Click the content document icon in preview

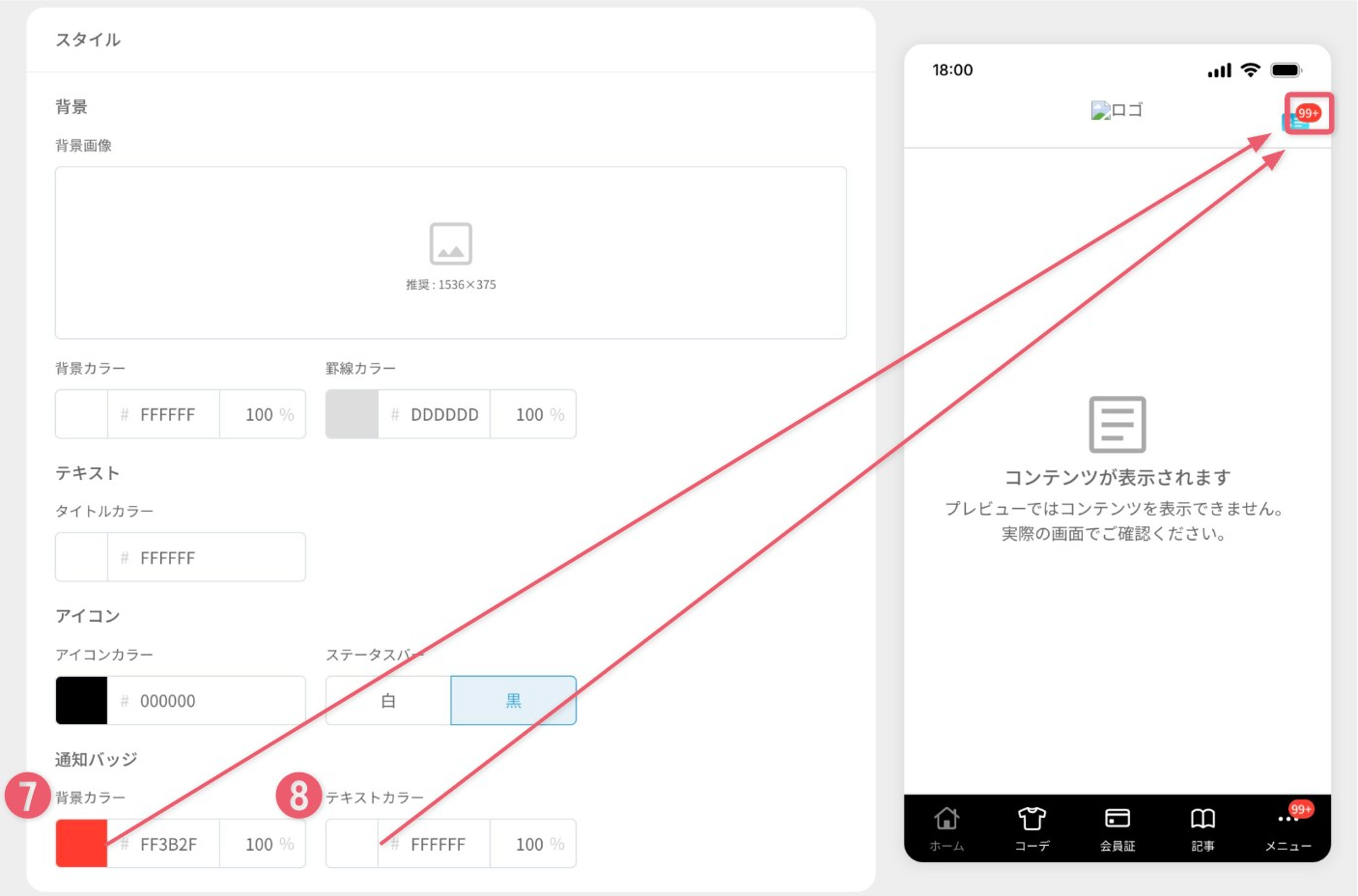(x=1118, y=424)
